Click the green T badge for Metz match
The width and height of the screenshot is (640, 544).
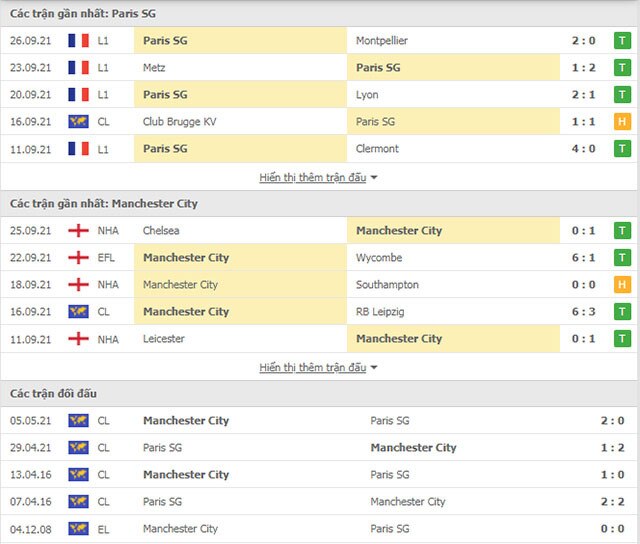click(x=622, y=68)
